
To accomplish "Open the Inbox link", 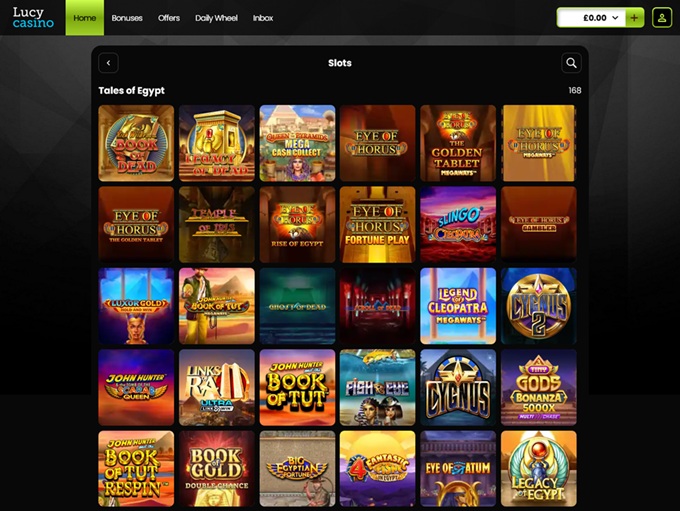I will tap(263, 18).
